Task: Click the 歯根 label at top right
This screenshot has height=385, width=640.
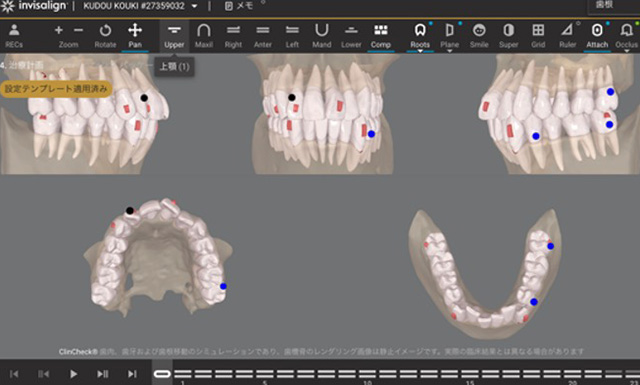Action: point(604,4)
